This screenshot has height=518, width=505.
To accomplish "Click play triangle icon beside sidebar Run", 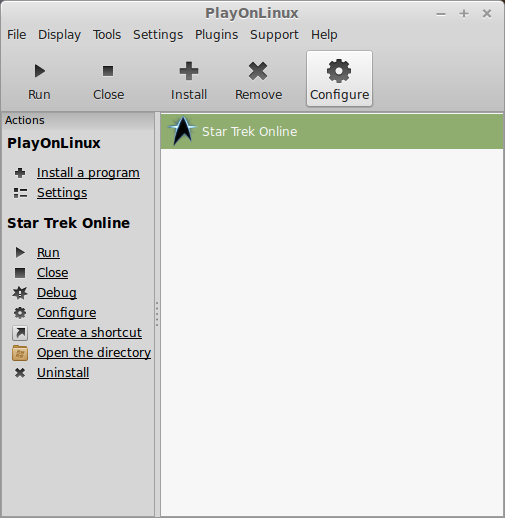I will click(20, 252).
